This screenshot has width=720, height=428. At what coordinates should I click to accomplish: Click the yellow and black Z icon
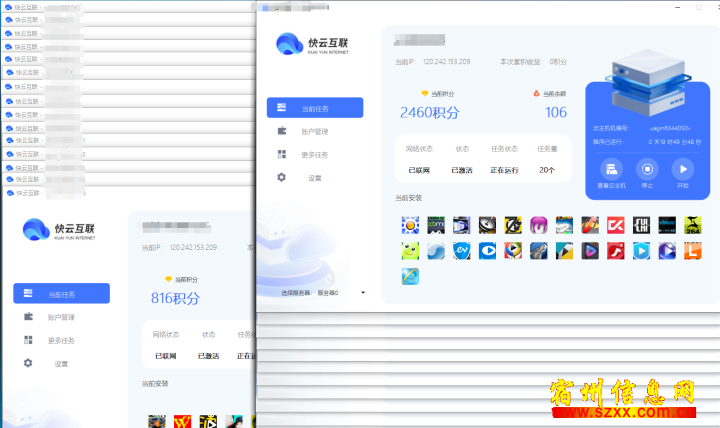point(513,225)
